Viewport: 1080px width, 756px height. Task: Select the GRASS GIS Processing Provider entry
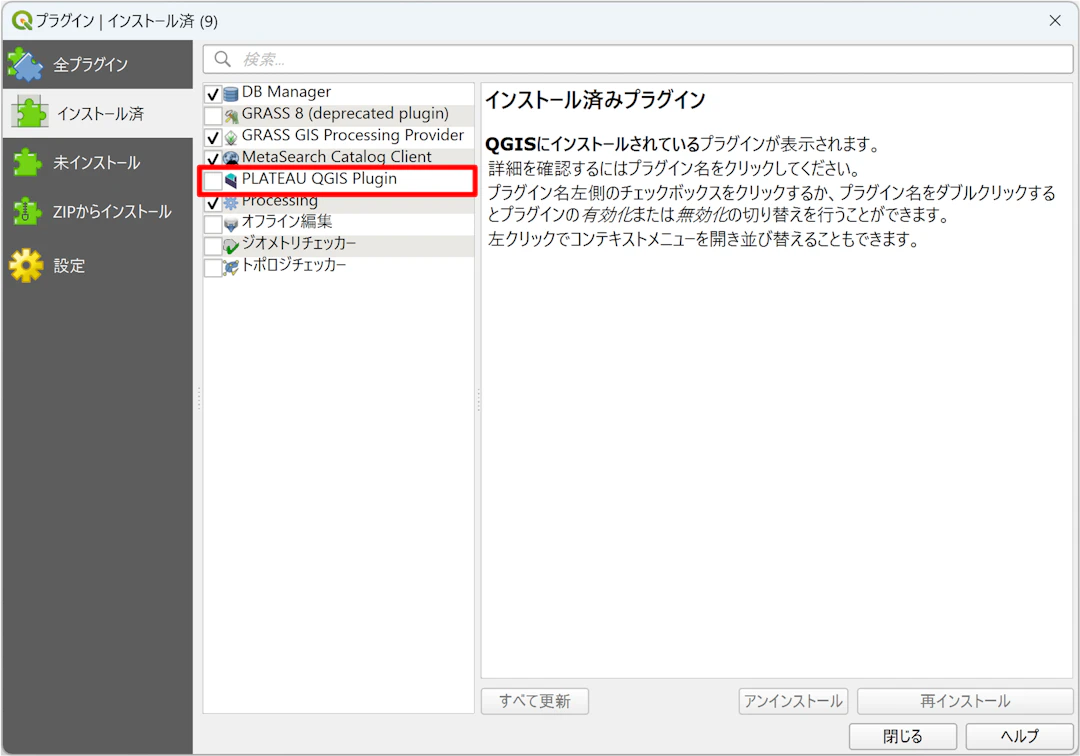pyautogui.click(x=339, y=136)
